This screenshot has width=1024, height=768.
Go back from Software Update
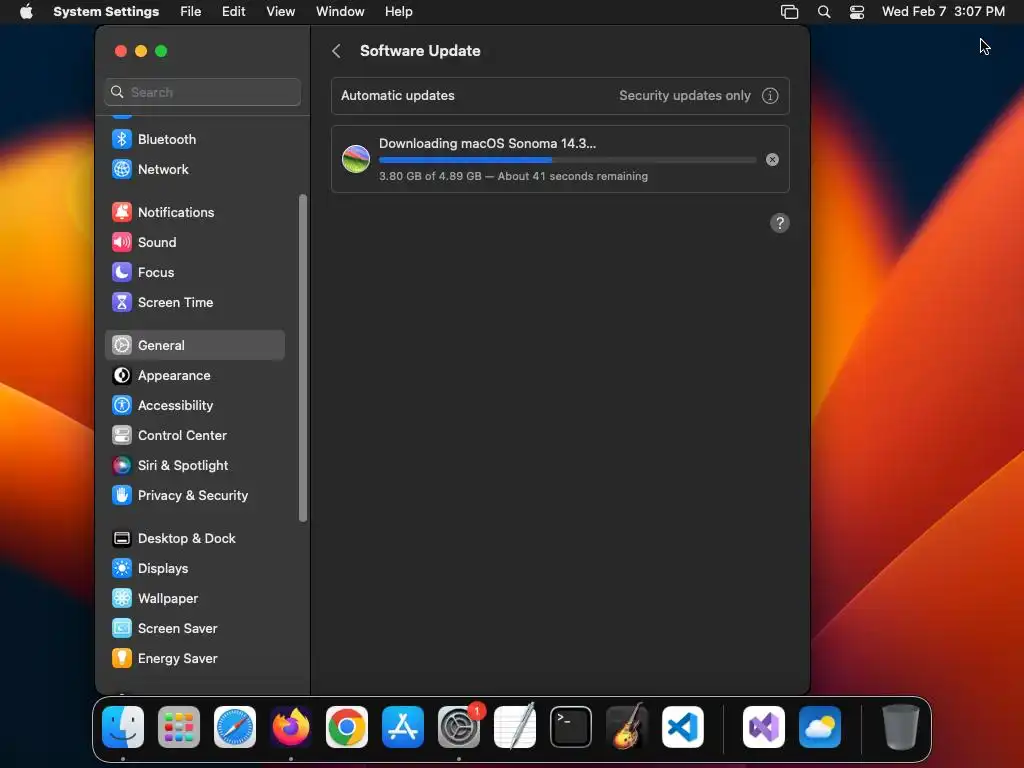coord(336,51)
